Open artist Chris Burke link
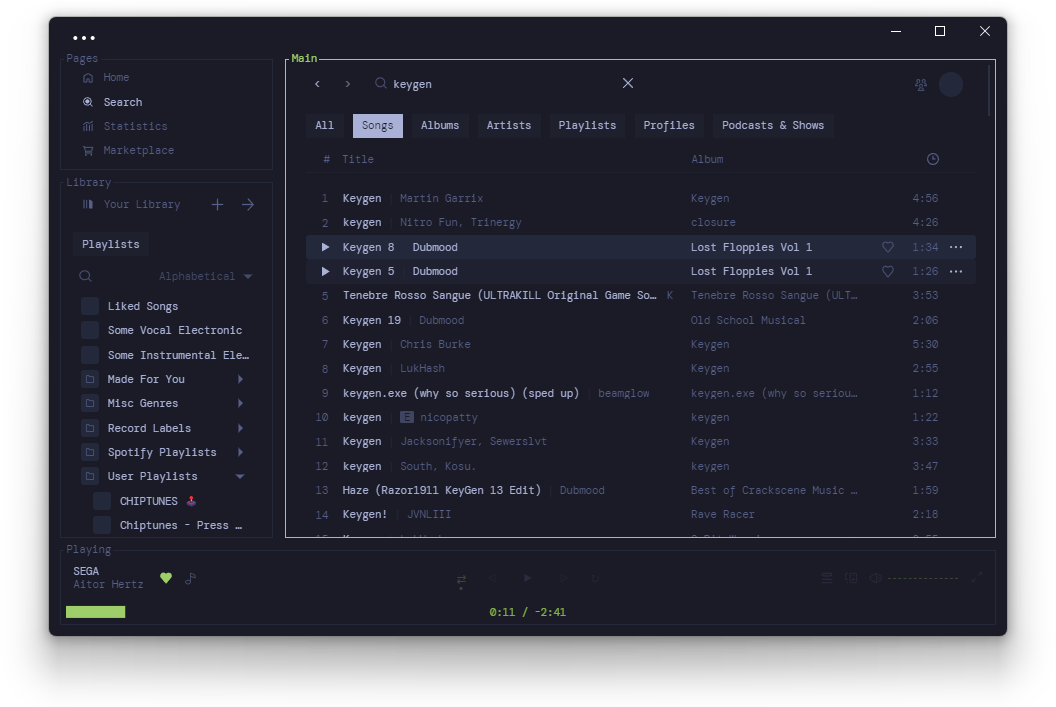The width and height of the screenshot is (1056, 707). pyautogui.click(x=435, y=345)
